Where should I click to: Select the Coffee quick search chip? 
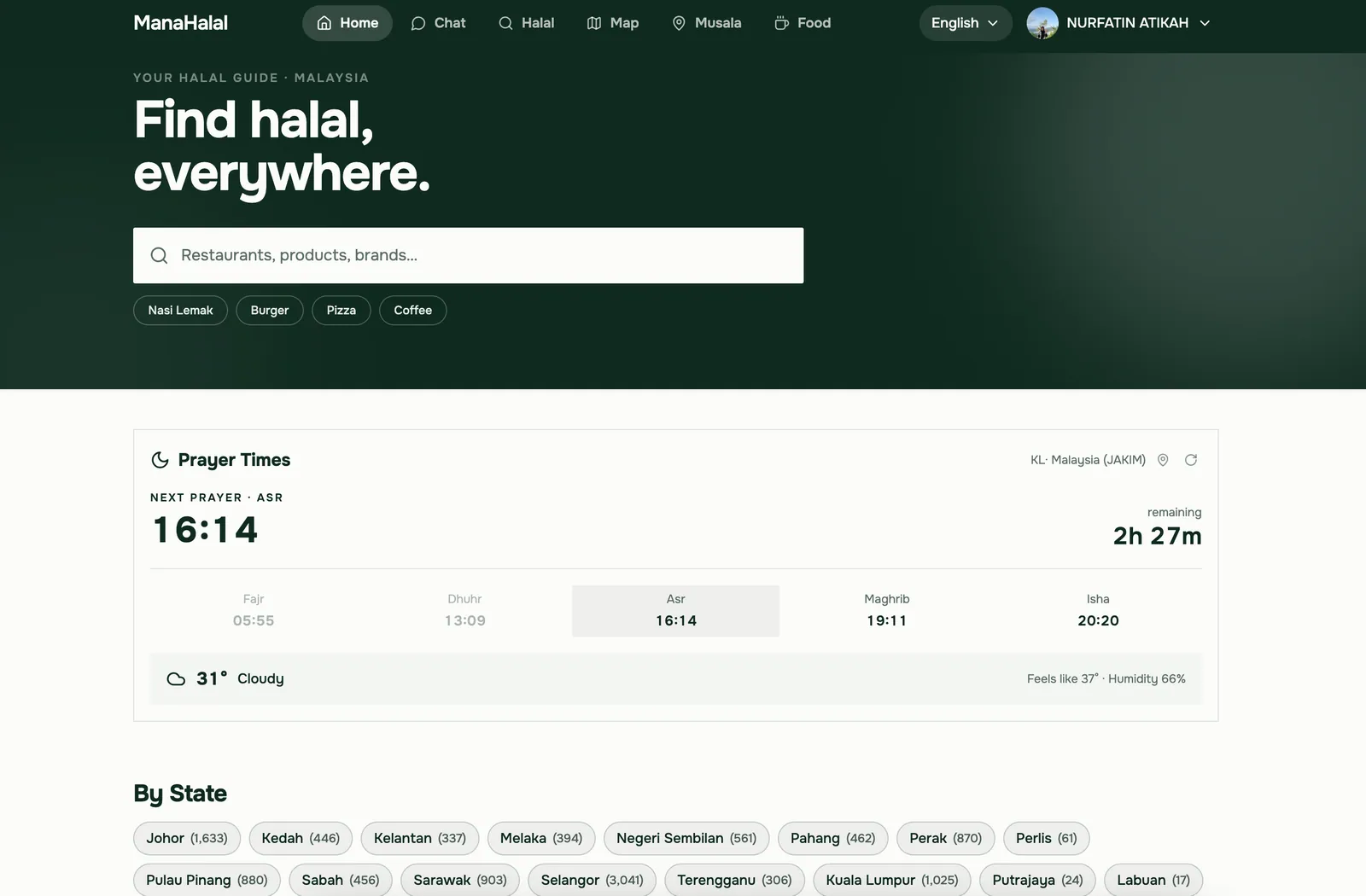click(413, 311)
